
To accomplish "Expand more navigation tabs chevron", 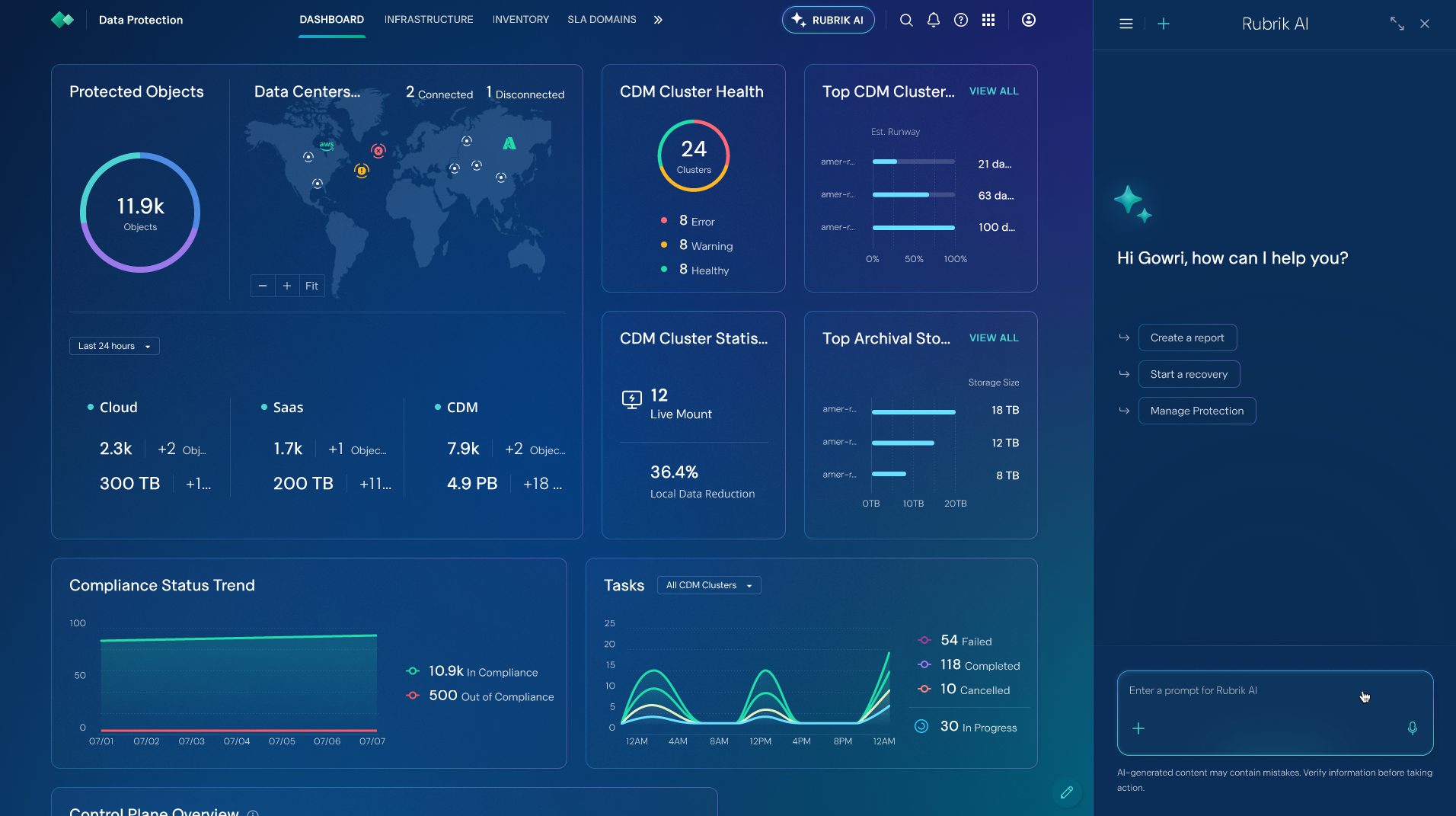I will (658, 20).
